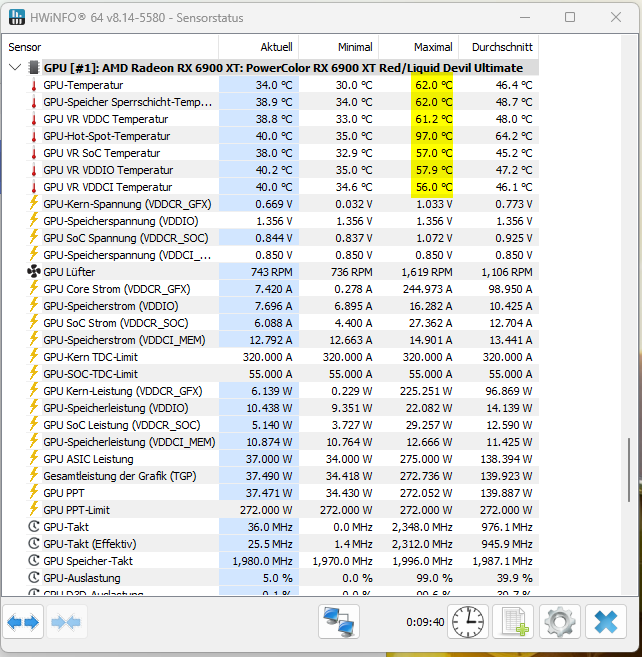Select the GPU PPT row label
Screen dimensions: 642x657
pyautogui.click(x=64, y=493)
